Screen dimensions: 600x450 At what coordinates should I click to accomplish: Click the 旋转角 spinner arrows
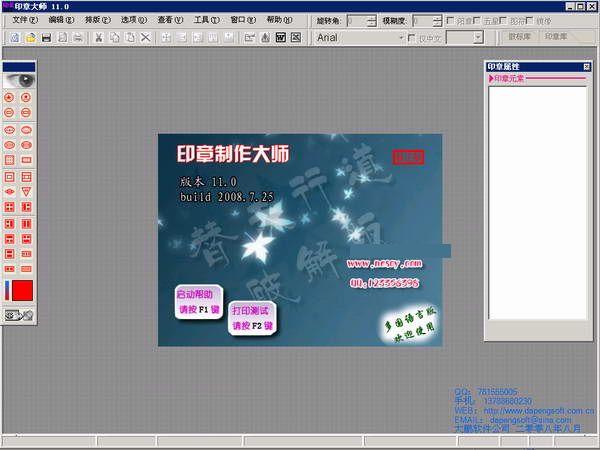click(x=372, y=21)
